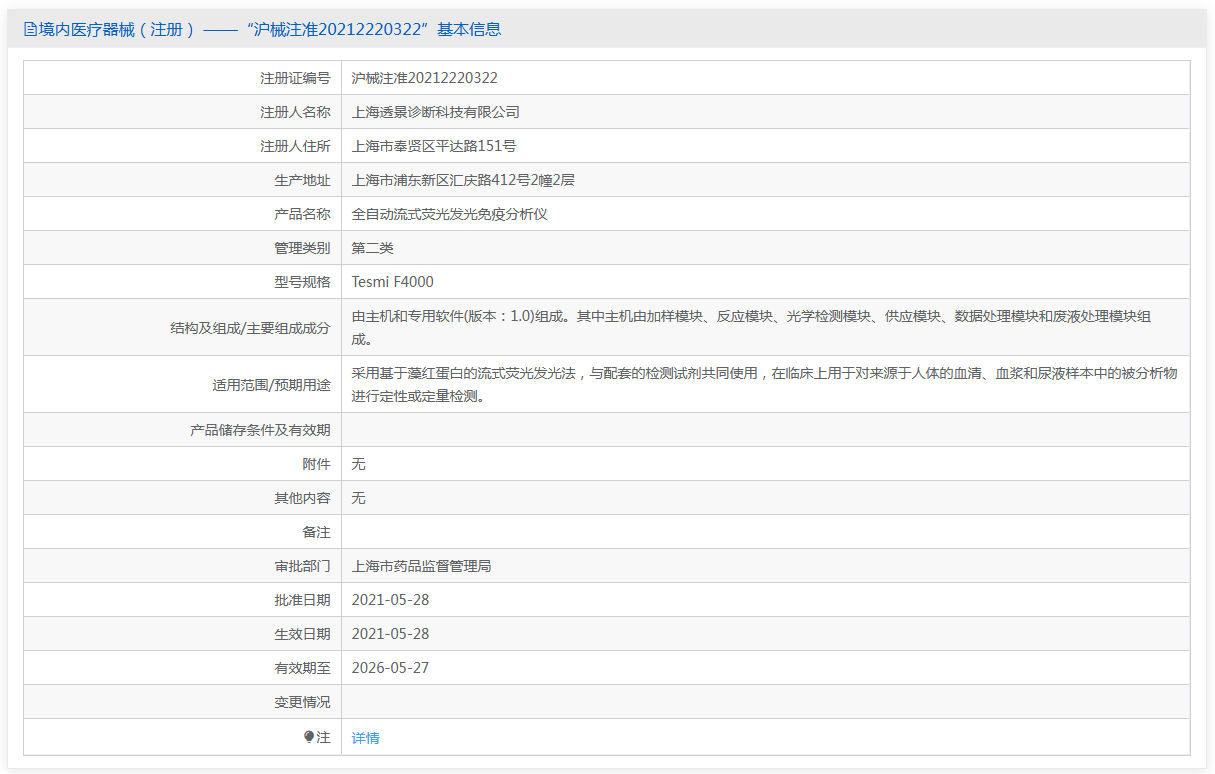Open the 详情 link in the 注 row
This screenshot has height=774, width=1215.
point(365,738)
